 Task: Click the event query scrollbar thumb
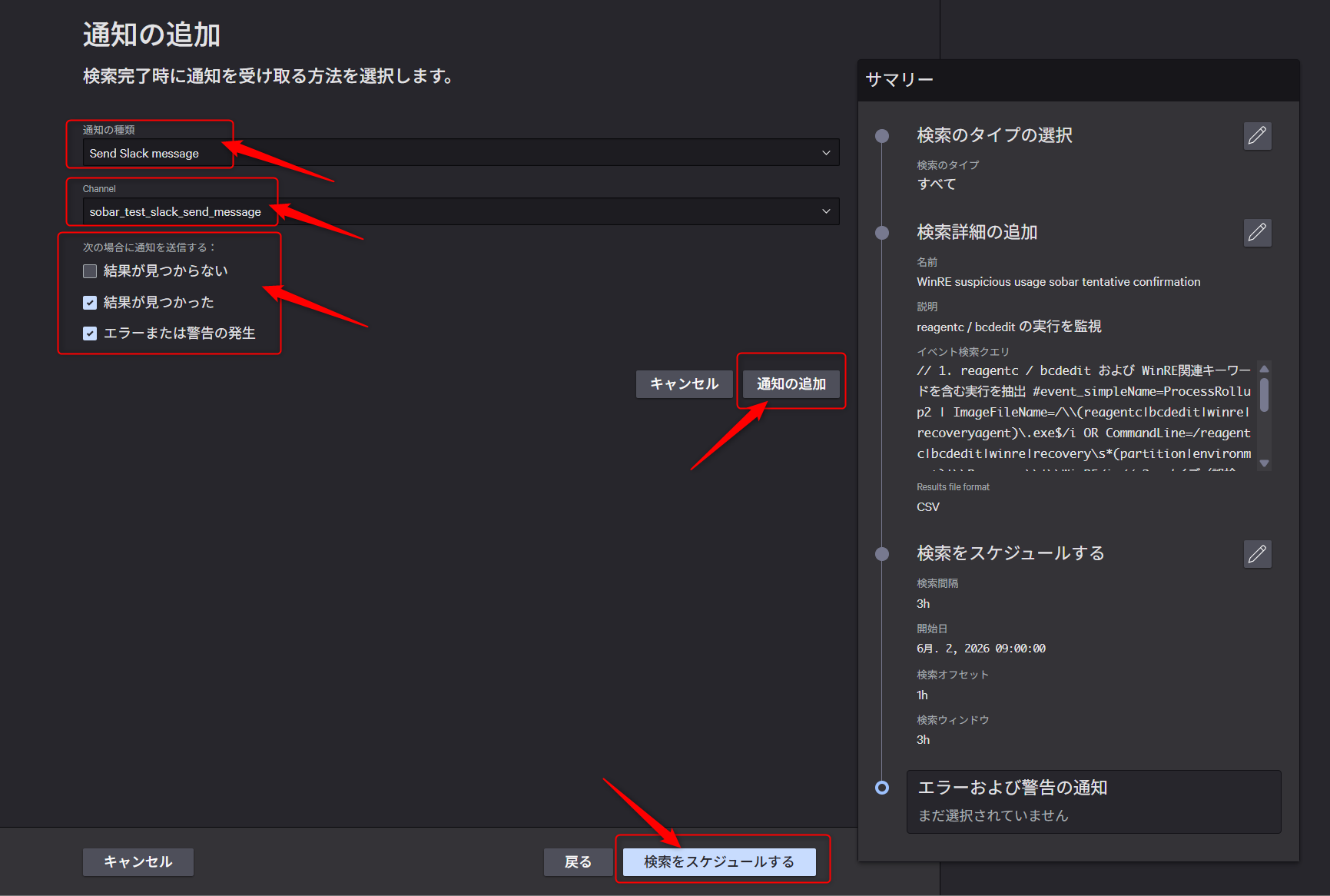tap(1264, 395)
